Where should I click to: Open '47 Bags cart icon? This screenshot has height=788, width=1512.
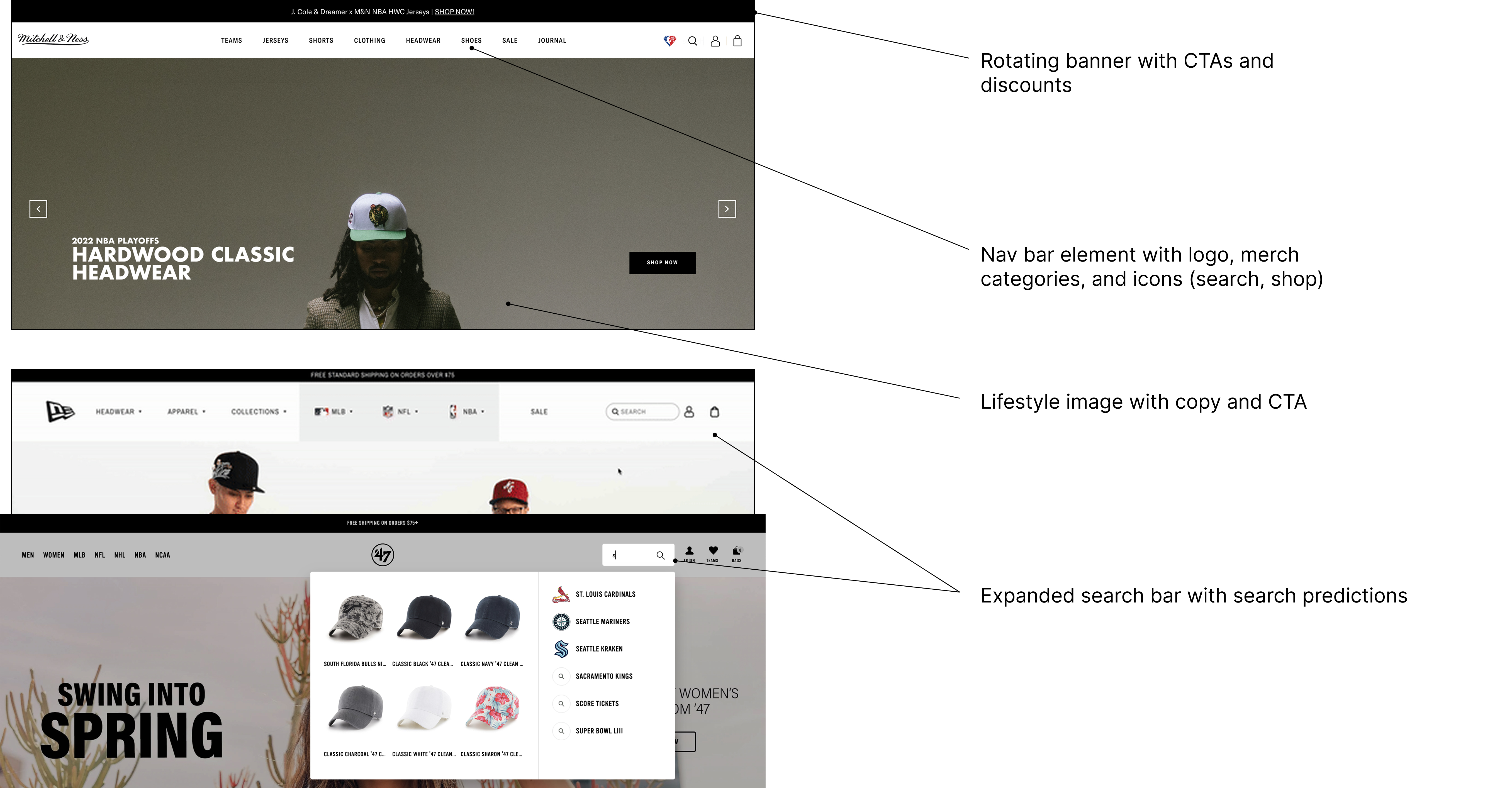[737, 552]
